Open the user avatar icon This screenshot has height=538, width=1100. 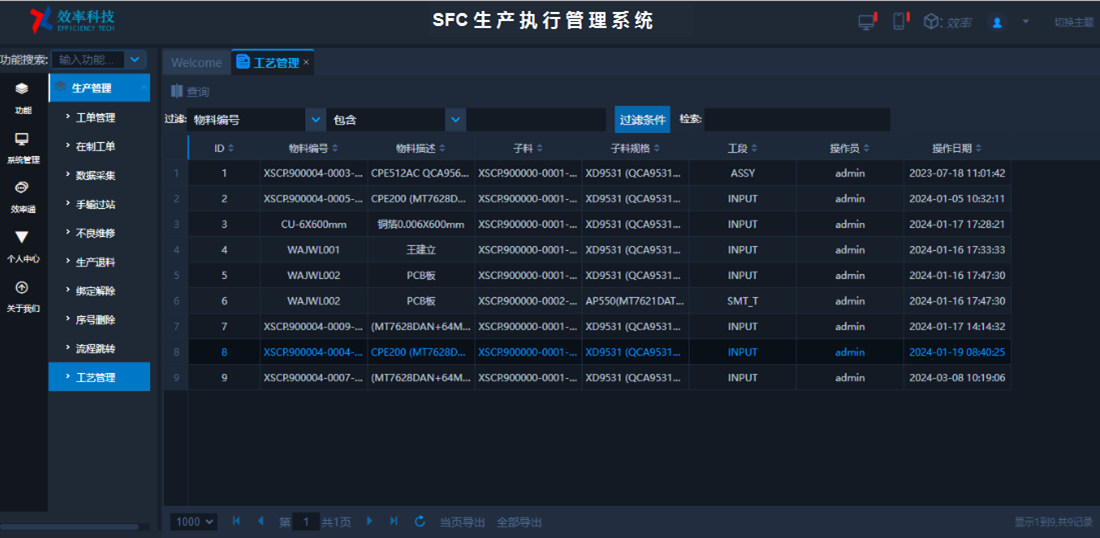coord(997,22)
